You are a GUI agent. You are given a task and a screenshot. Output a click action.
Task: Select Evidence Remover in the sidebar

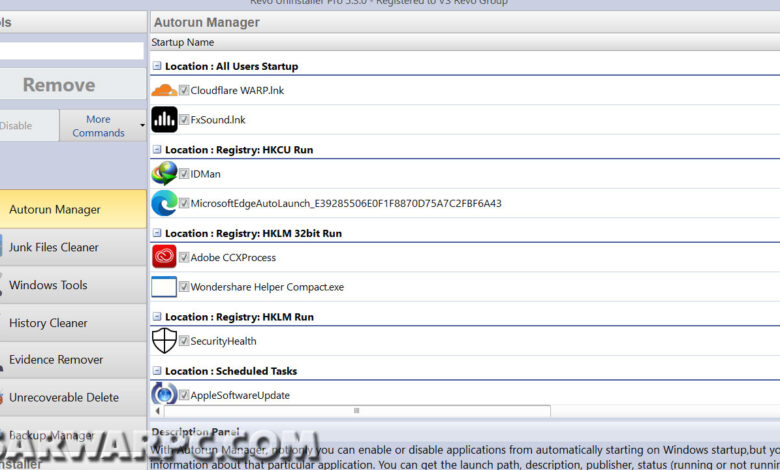coord(73,360)
